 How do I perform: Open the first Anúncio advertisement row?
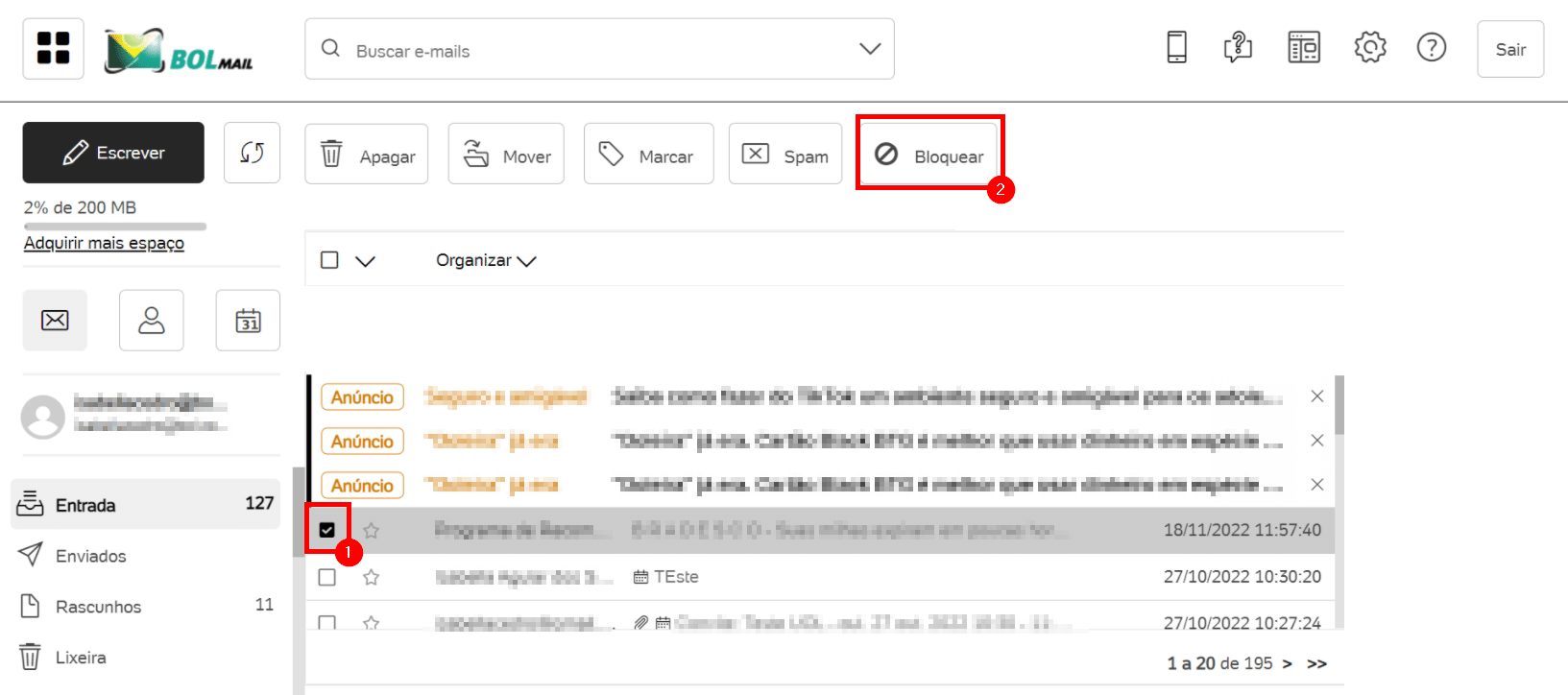820,396
